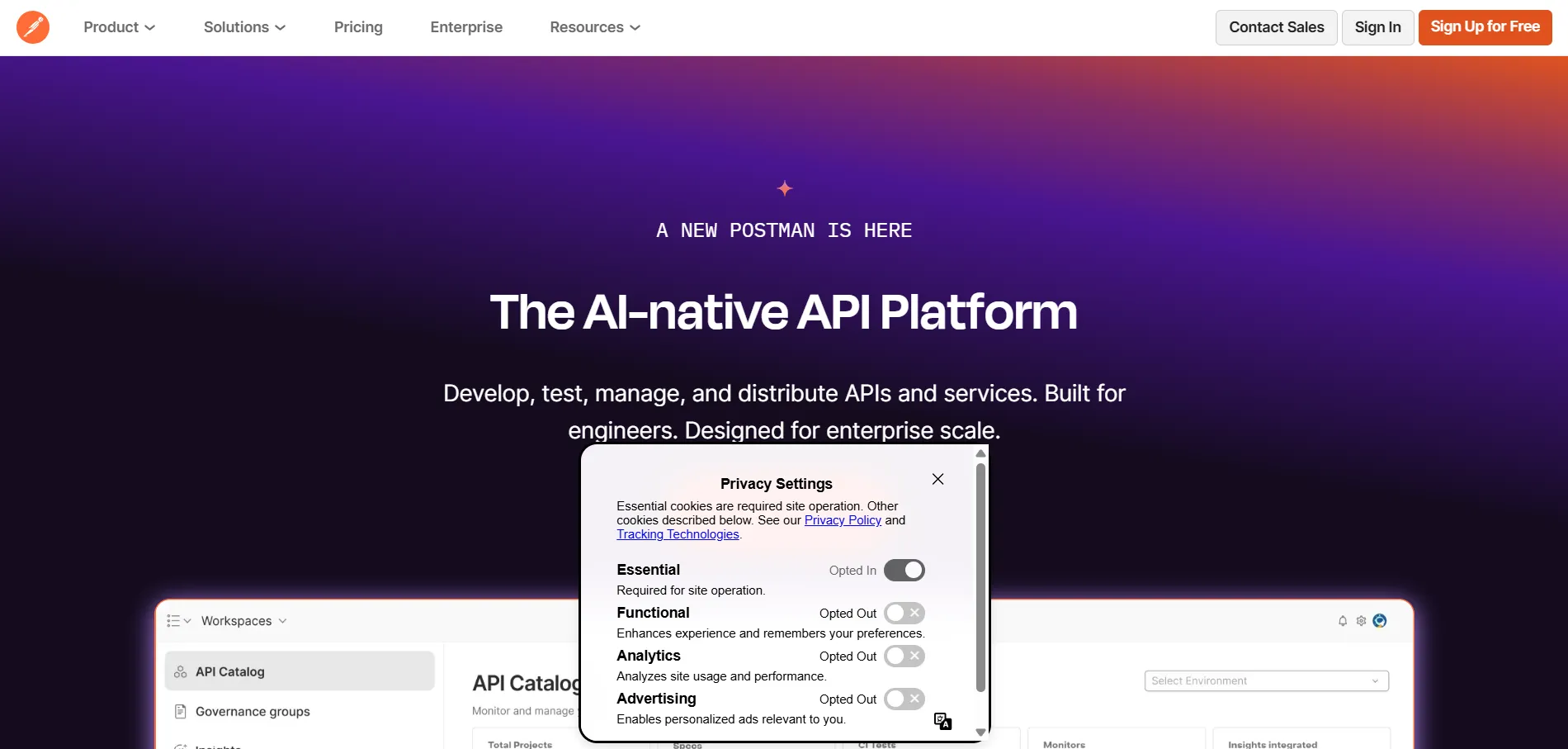1568x749 pixels.
Task: Open the Privacy Policy link
Action: pyautogui.click(x=843, y=520)
